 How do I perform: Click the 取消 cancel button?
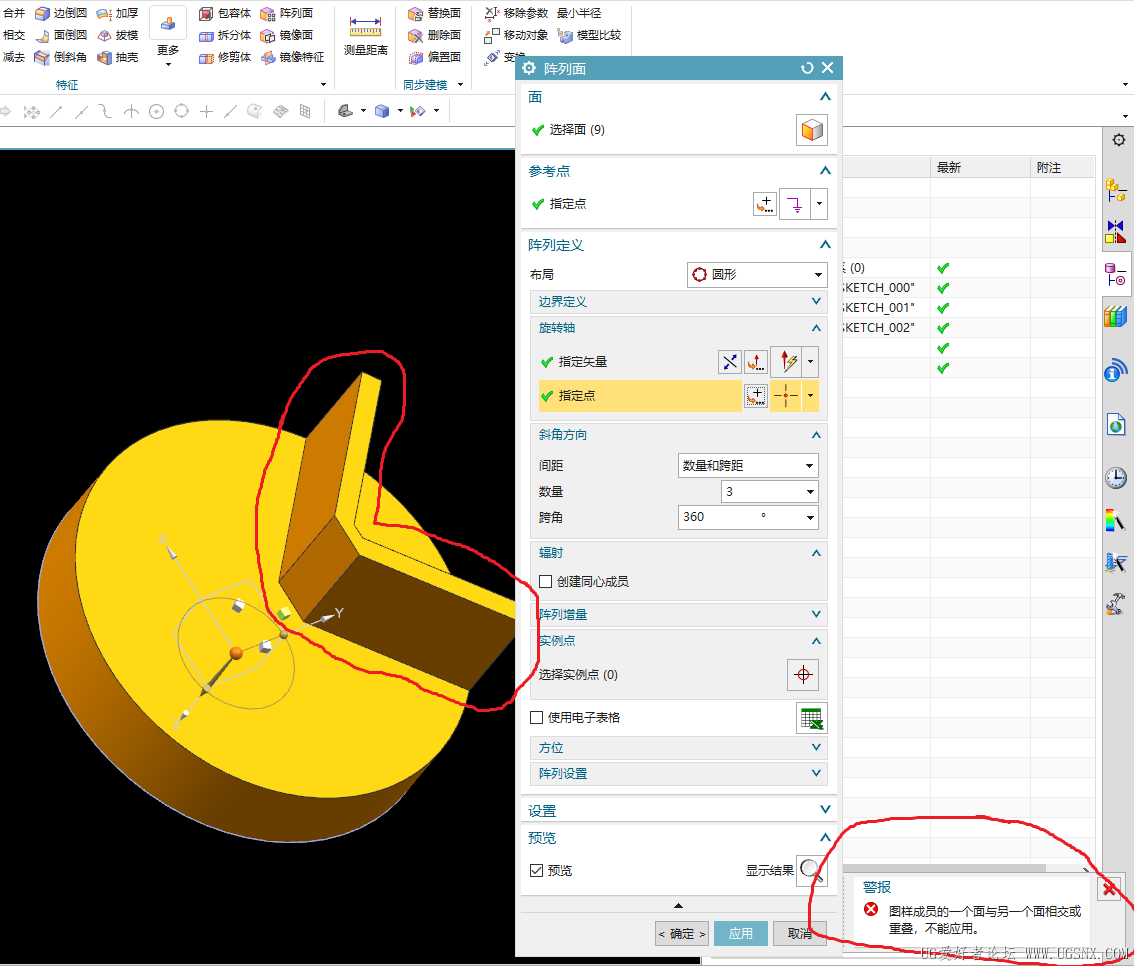point(799,933)
